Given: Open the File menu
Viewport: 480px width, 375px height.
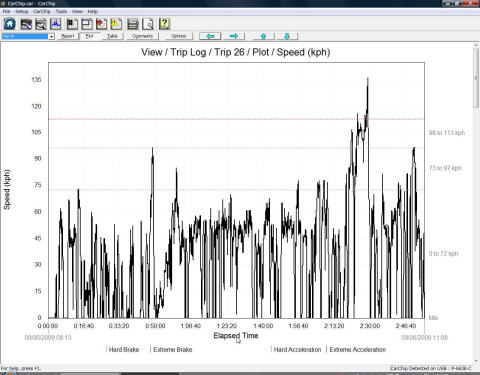Looking at the screenshot, I should click(6, 11).
